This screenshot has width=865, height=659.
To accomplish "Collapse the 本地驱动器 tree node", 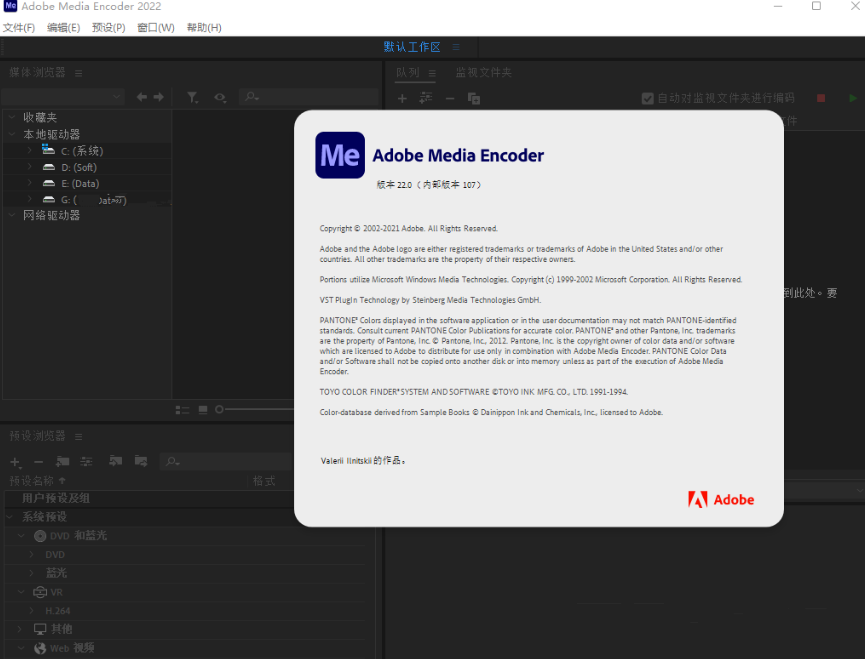I will (12, 134).
